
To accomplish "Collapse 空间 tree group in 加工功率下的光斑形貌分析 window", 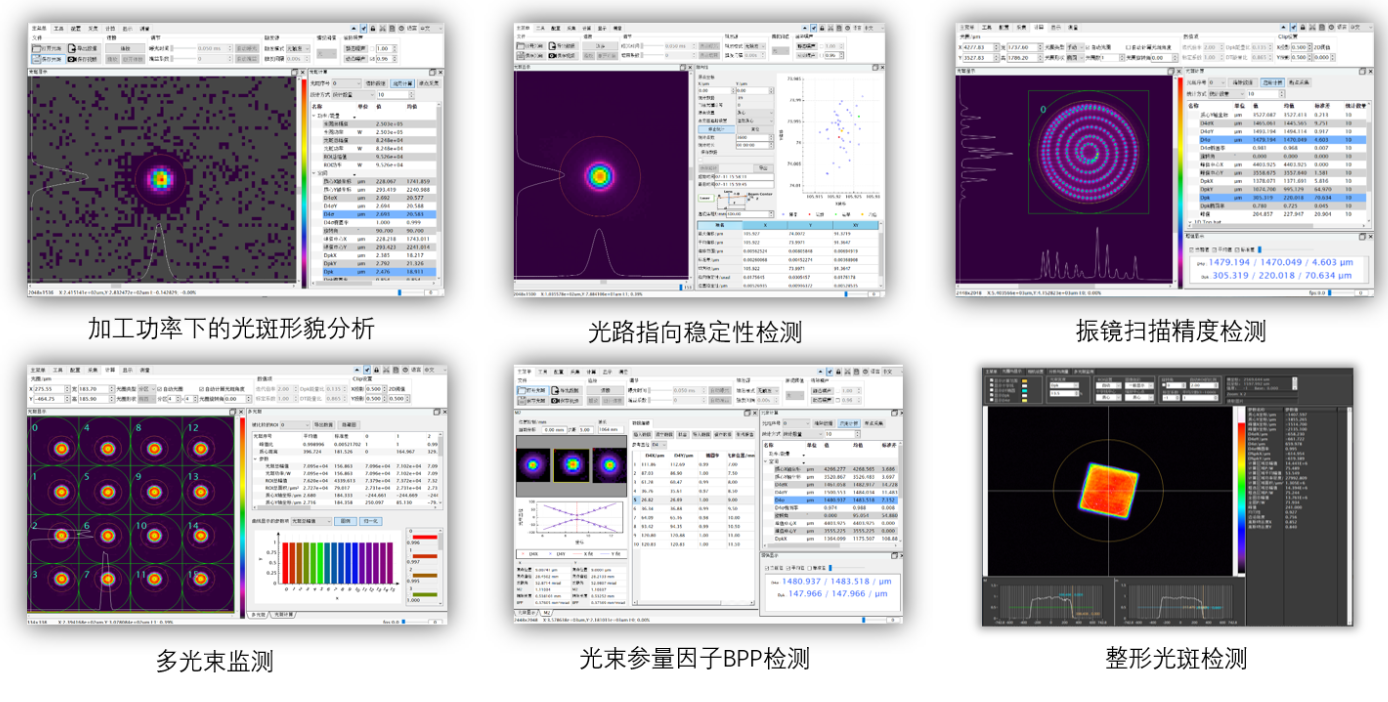I will coord(313,172).
